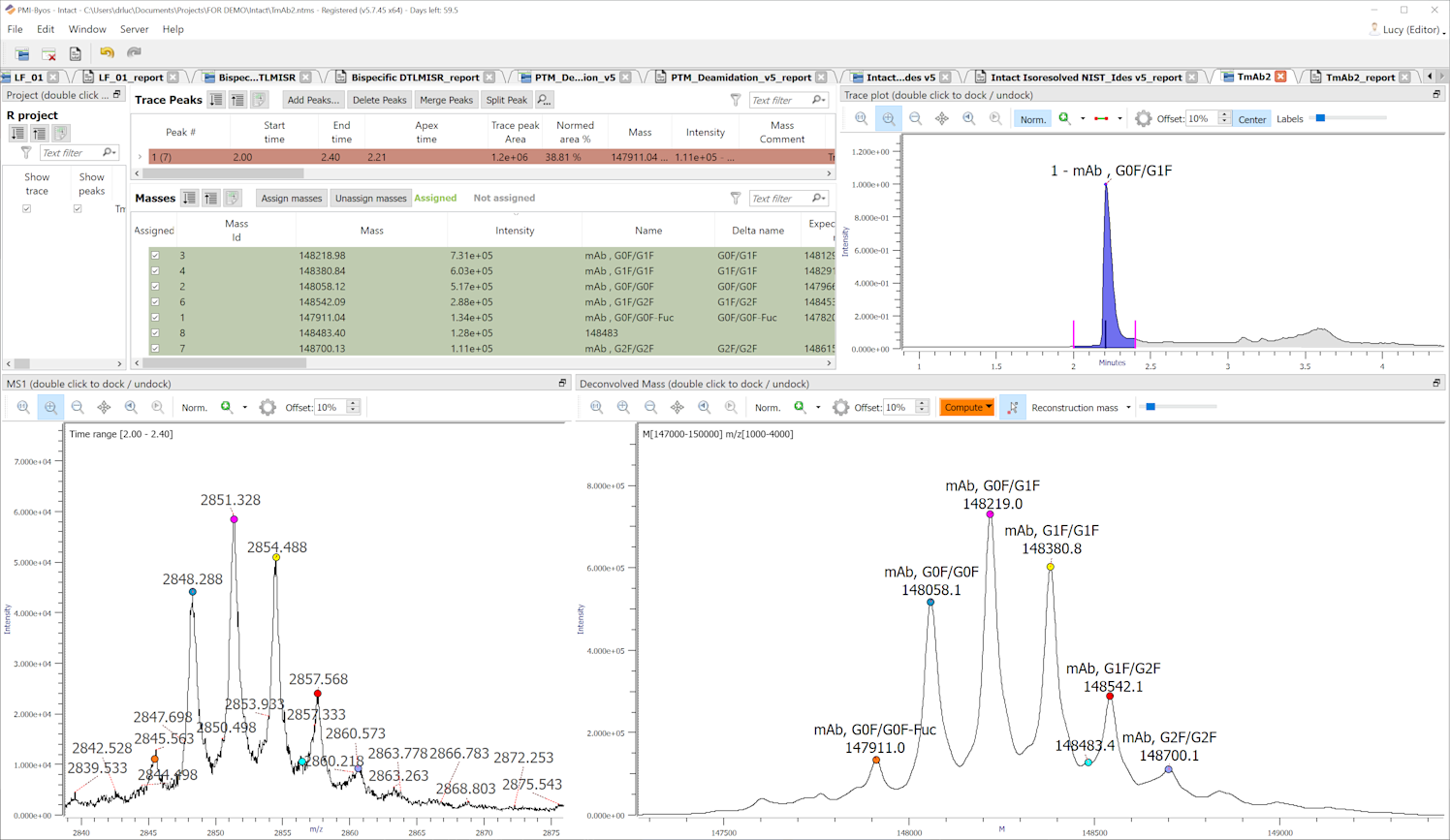
Task: Uncheck Assigned checkbox for mAb, G0F/G1F row
Action: pyautogui.click(x=155, y=256)
